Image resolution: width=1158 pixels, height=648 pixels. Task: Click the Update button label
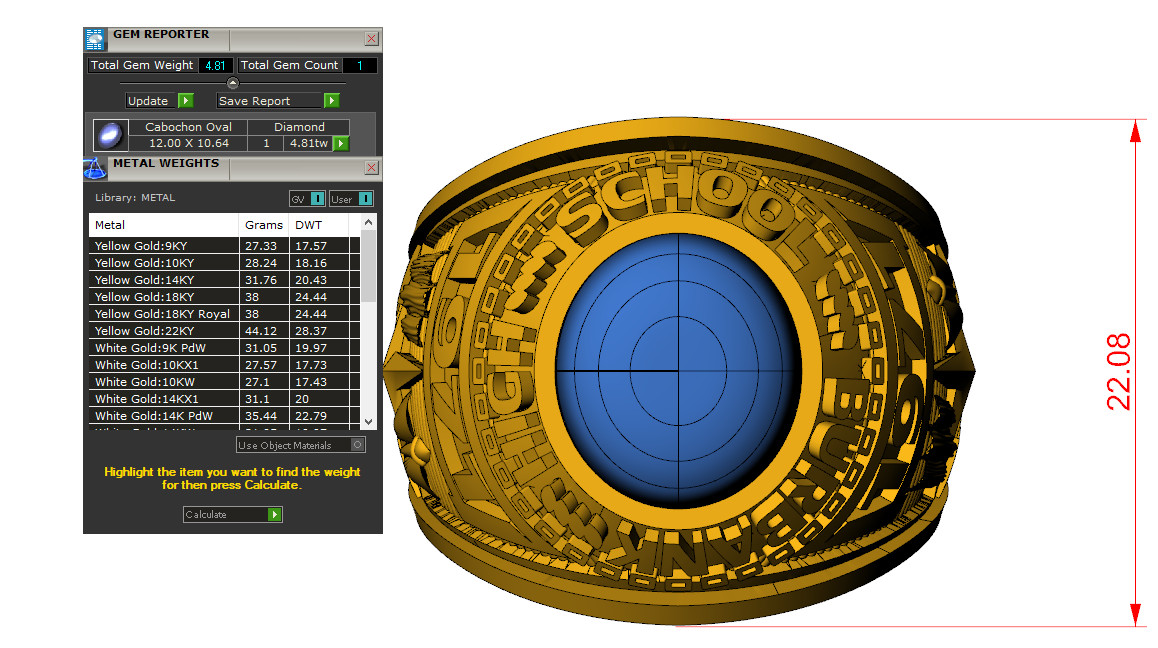[x=149, y=101]
